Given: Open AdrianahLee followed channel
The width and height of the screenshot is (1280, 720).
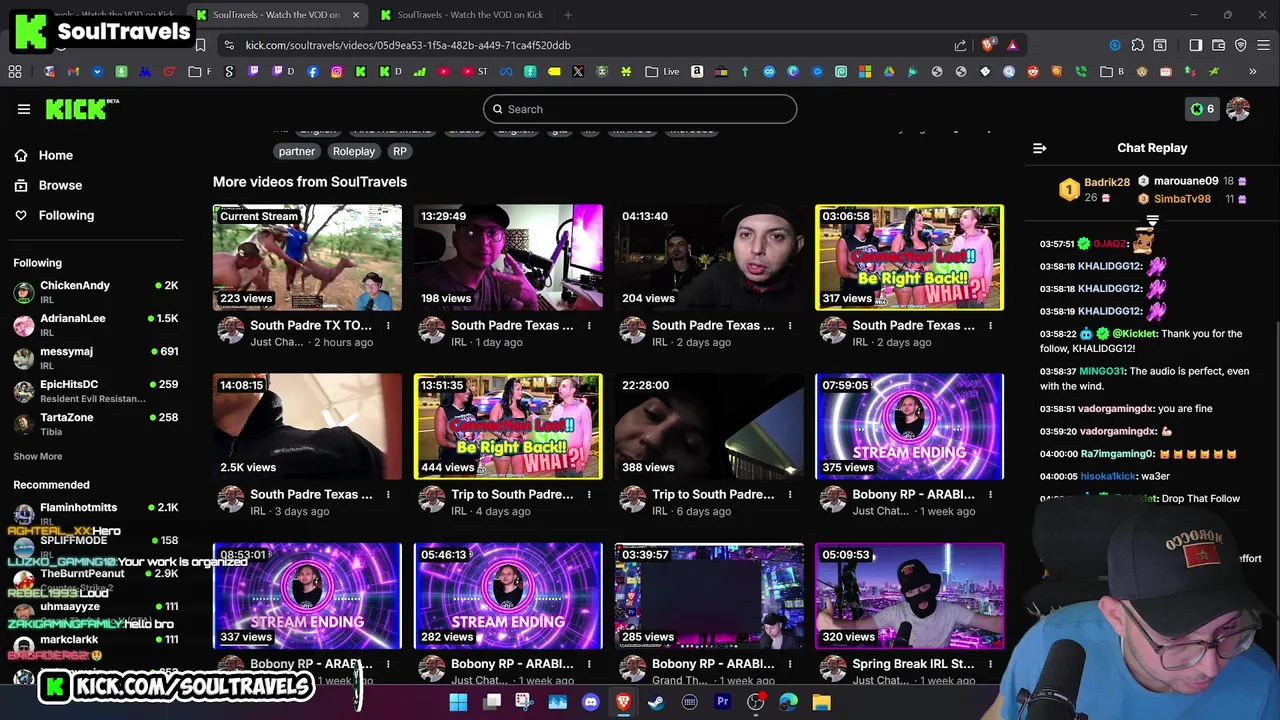Looking at the screenshot, I should tap(95, 325).
